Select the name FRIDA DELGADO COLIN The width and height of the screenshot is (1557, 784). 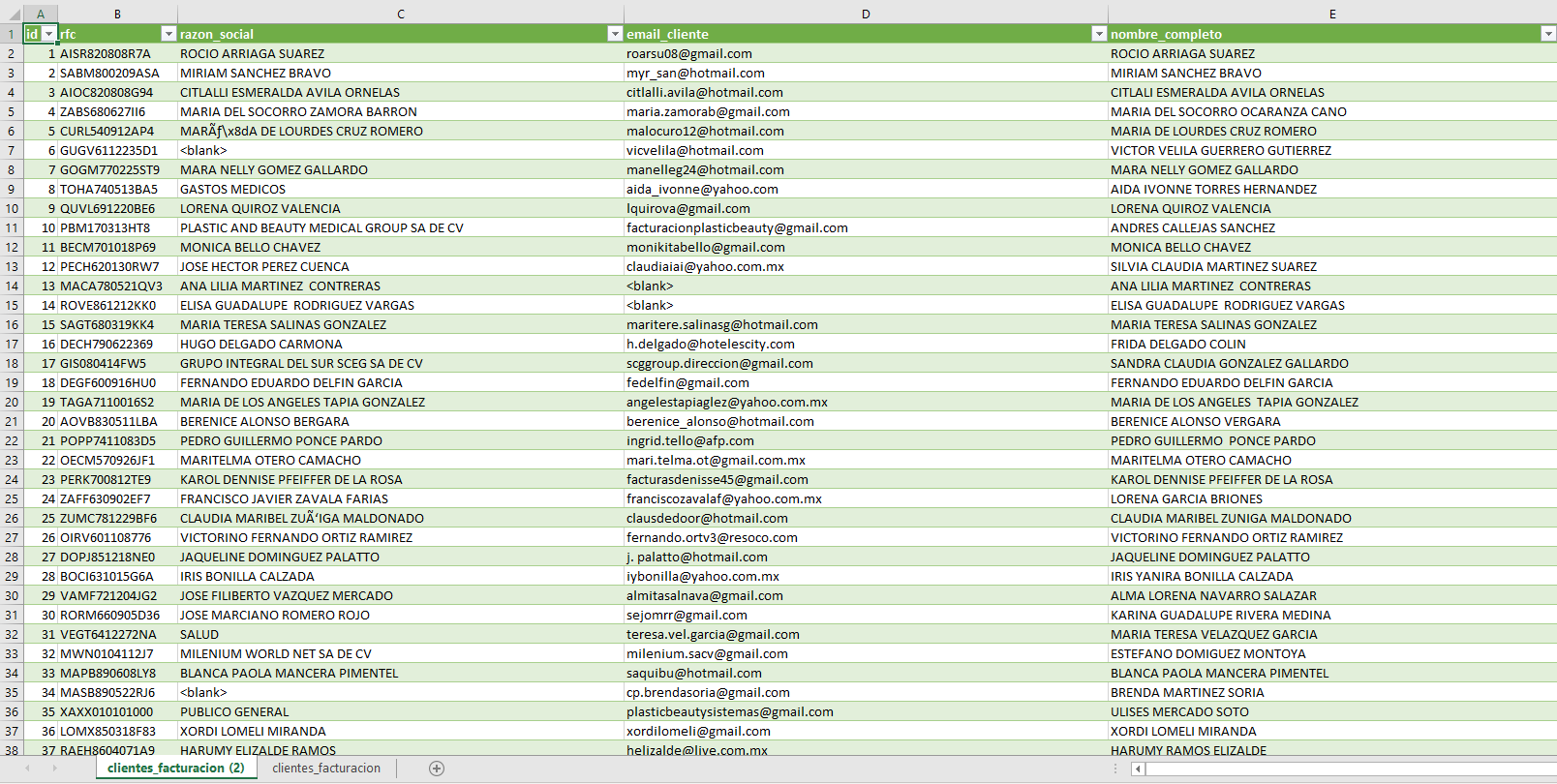1332,344
